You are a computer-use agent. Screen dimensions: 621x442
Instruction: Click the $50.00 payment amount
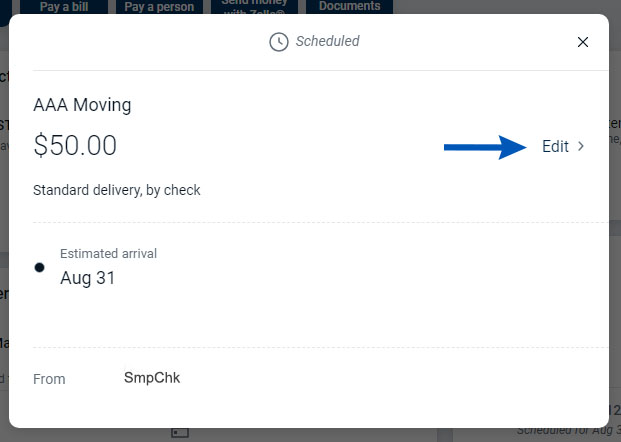click(x=75, y=146)
